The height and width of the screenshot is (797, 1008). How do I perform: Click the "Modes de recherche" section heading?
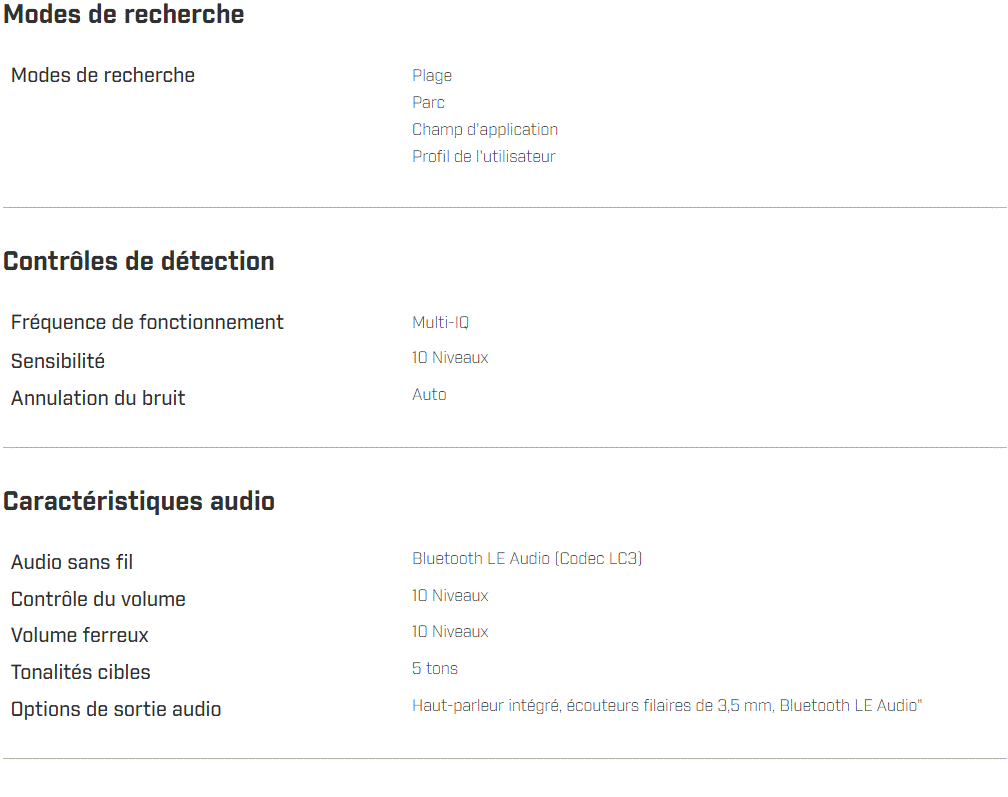click(x=124, y=15)
